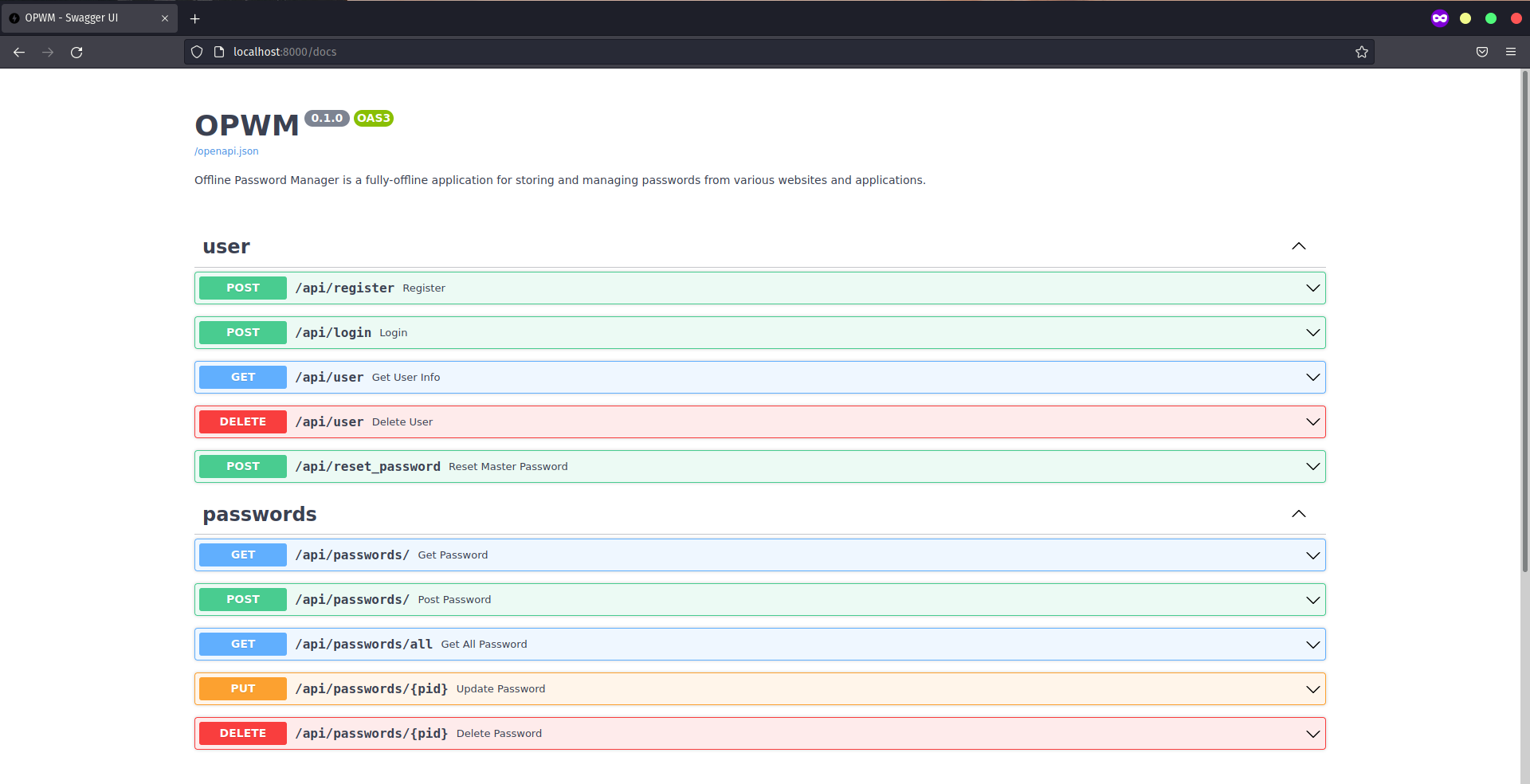Click GET badge of /api/passwords/ Get Password
Screen dimensions: 1530x784
243,555
